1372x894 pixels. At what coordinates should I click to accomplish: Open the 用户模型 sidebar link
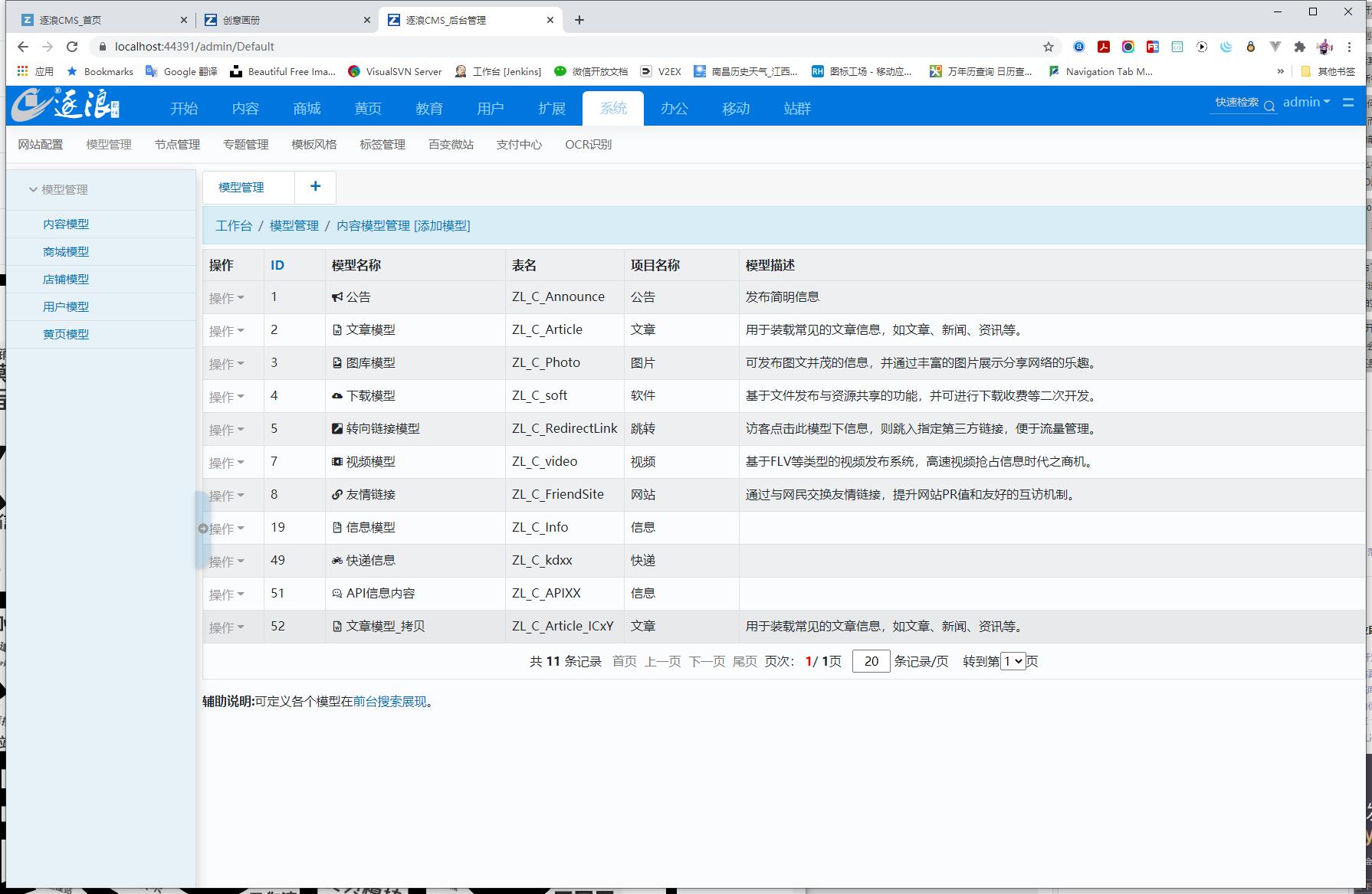point(66,306)
